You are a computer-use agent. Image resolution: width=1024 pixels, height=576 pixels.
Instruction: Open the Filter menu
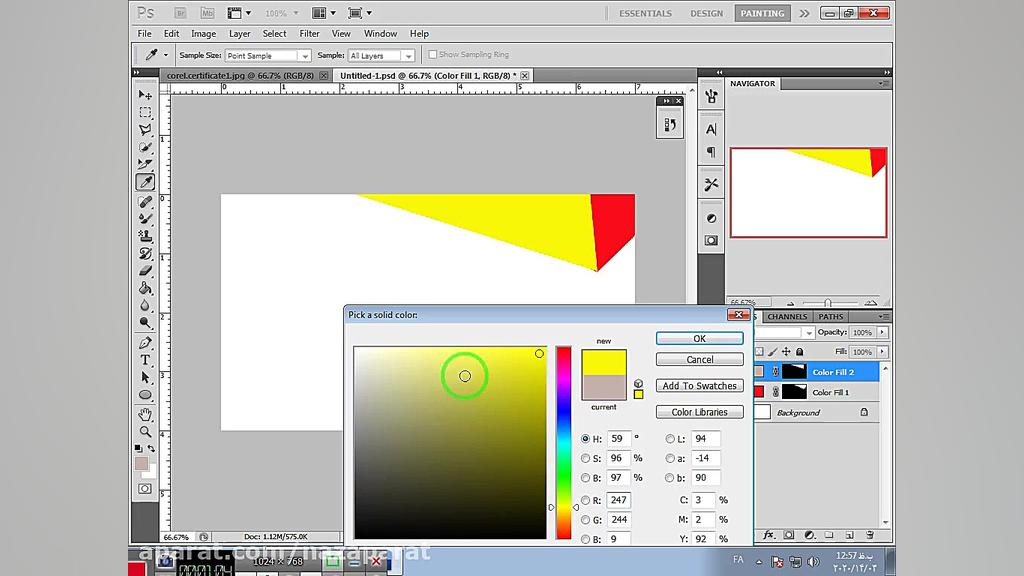click(x=310, y=34)
